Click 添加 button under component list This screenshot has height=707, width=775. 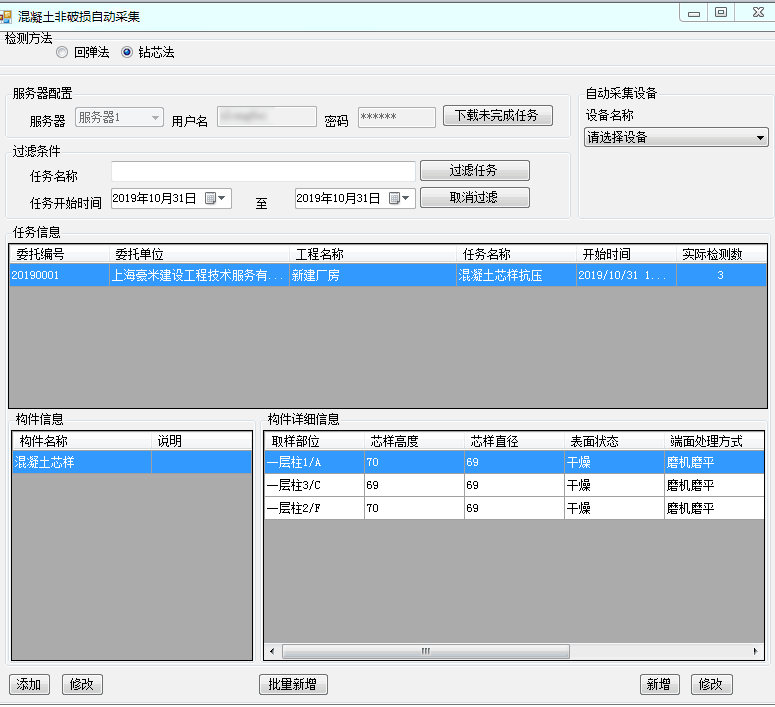pyautogui.click(x=29, y=685)
